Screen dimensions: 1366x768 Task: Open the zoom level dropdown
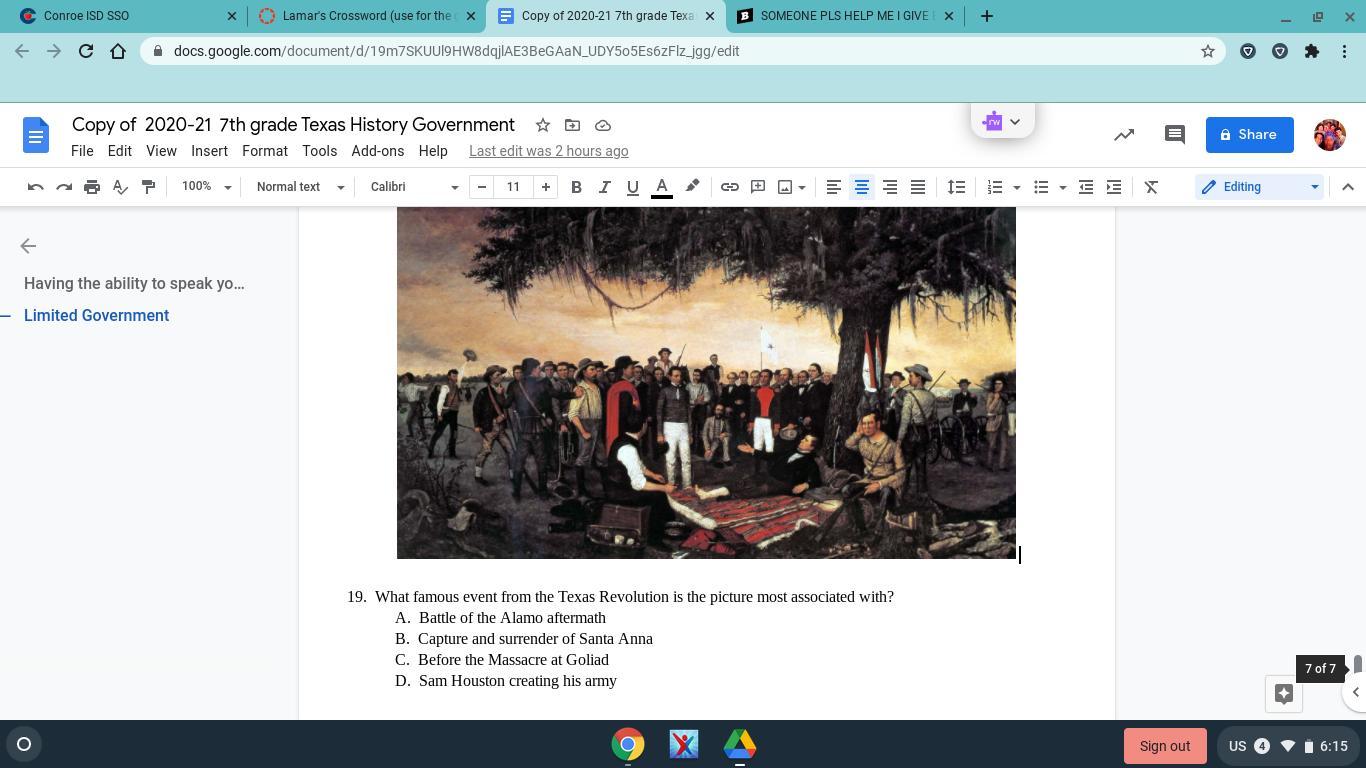pos(206,187)
